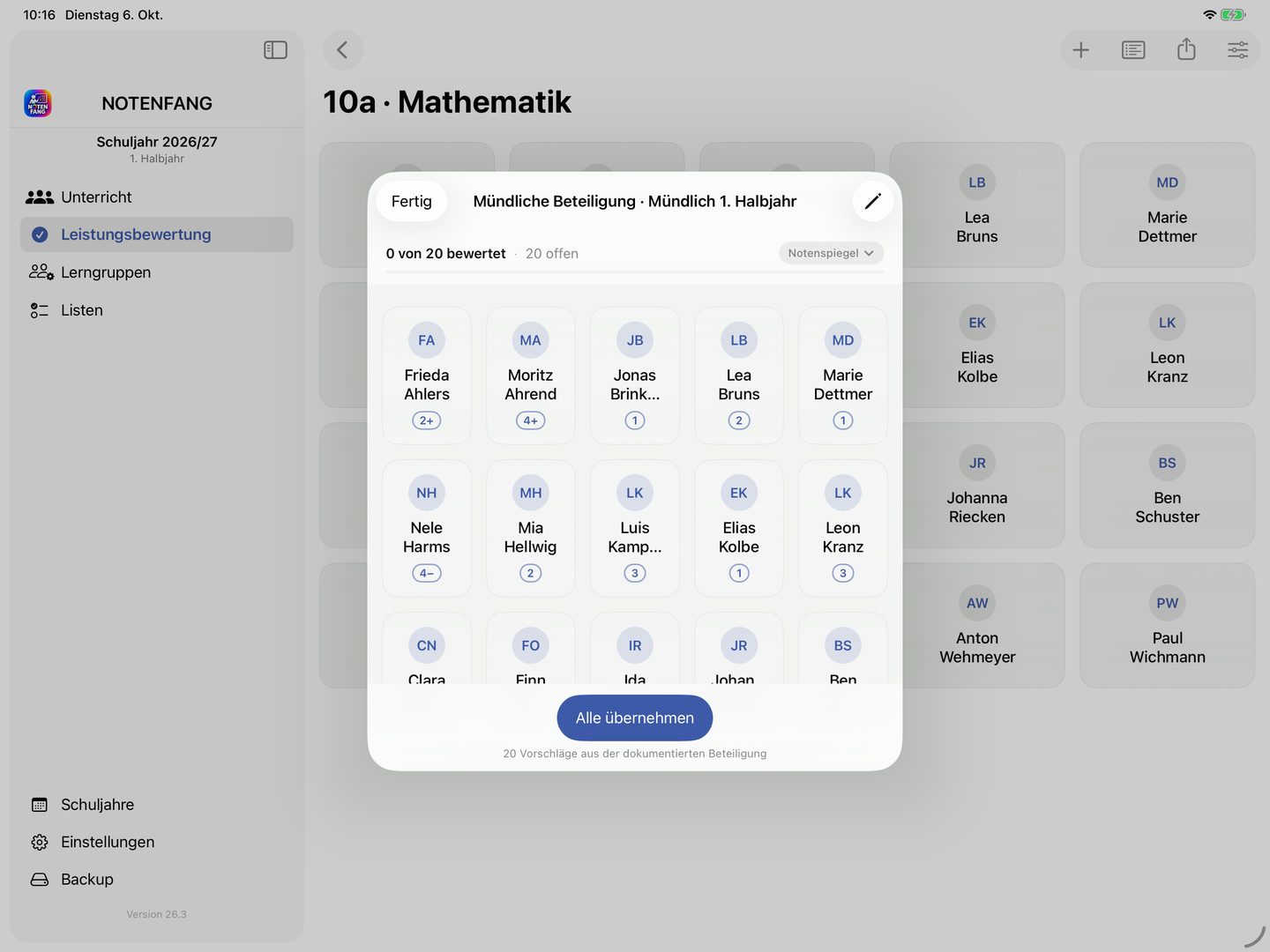The width and height of the screenshot is (1270, 952).
Task: Open Einstellungen in the sidebar
Action: coord(157,842)
